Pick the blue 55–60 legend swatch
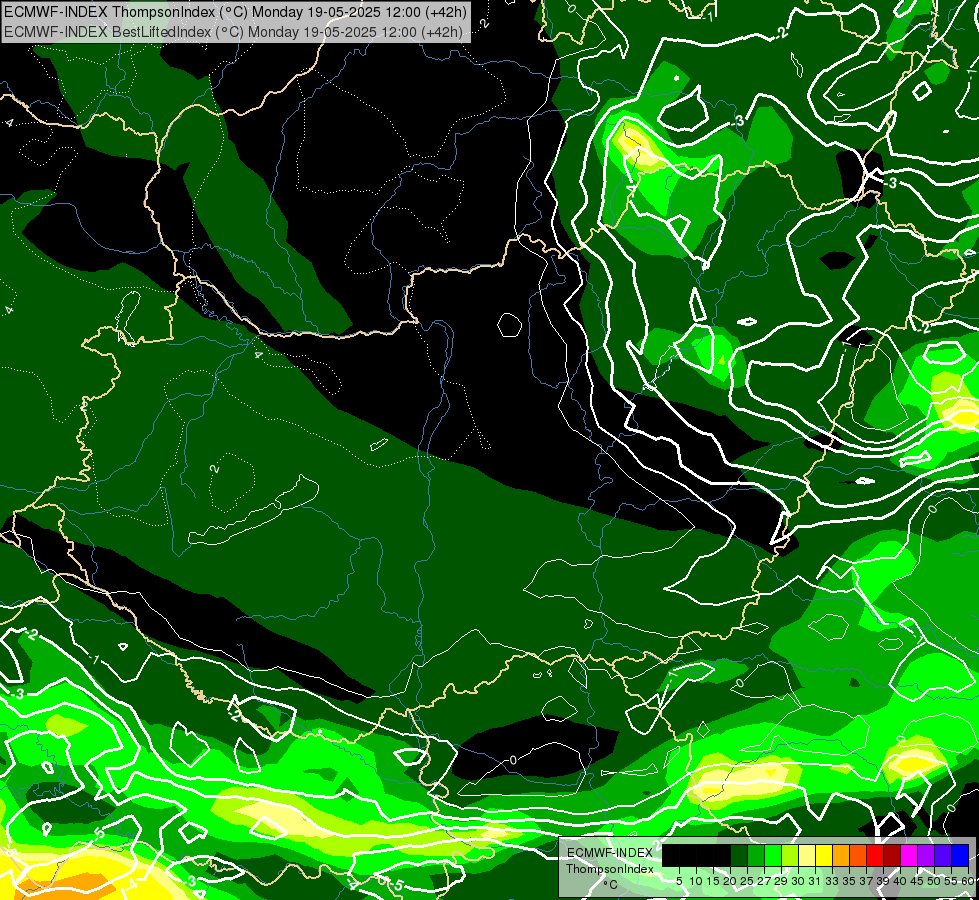This screenshot has width=979, height=900. pyautogui.click(x=960, y=856)
